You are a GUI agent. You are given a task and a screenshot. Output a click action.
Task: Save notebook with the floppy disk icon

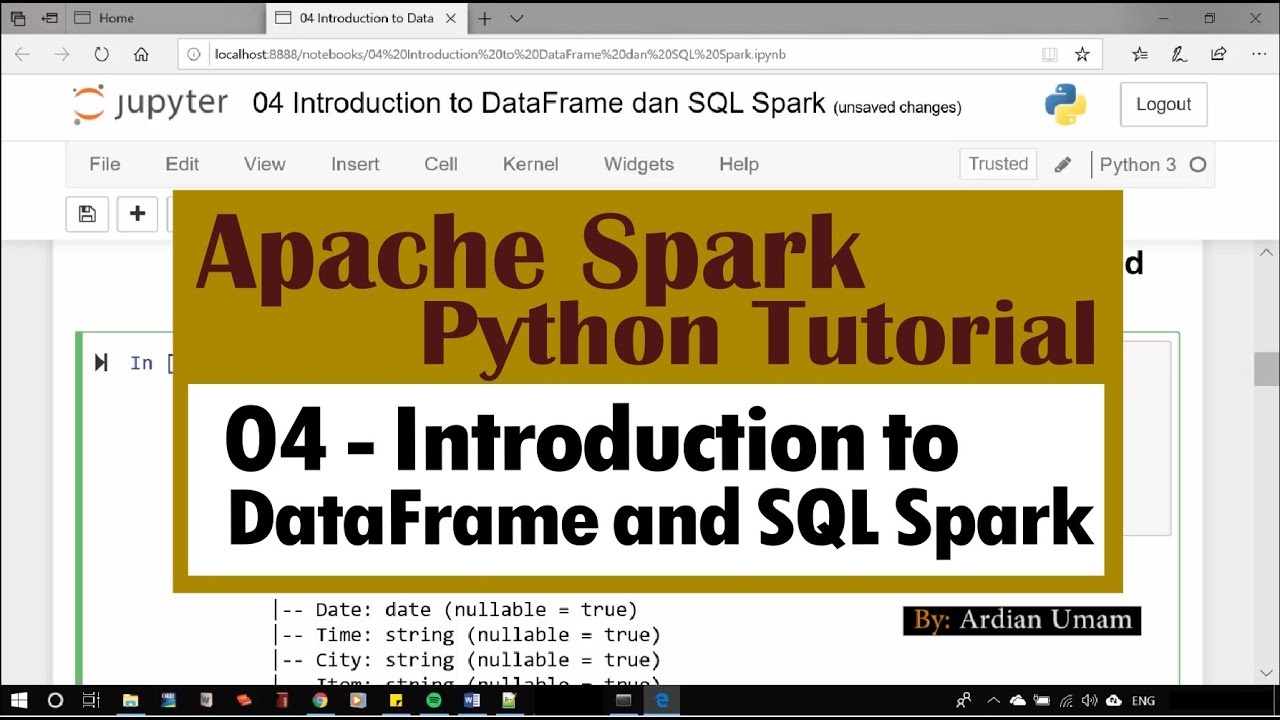tap(87, 214)
